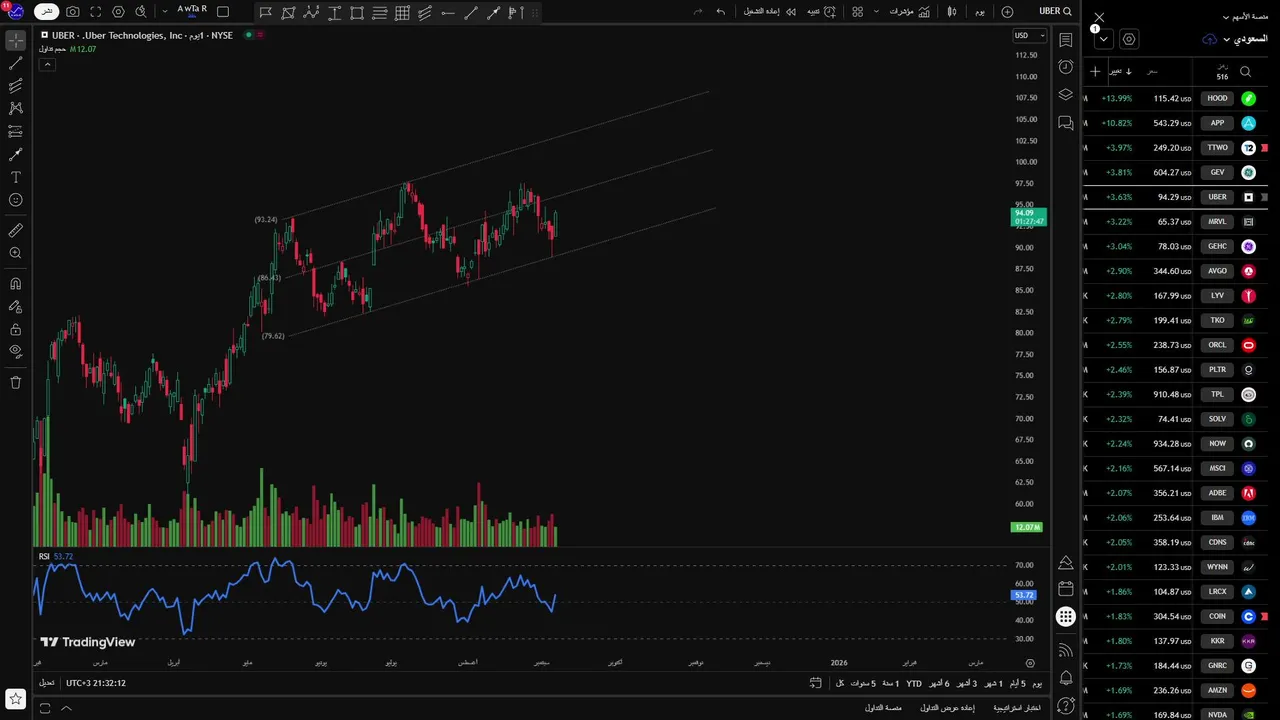Screen dimensions: 1280x720
Task: Select the ruler measure tool
Action: pos(16,230)
